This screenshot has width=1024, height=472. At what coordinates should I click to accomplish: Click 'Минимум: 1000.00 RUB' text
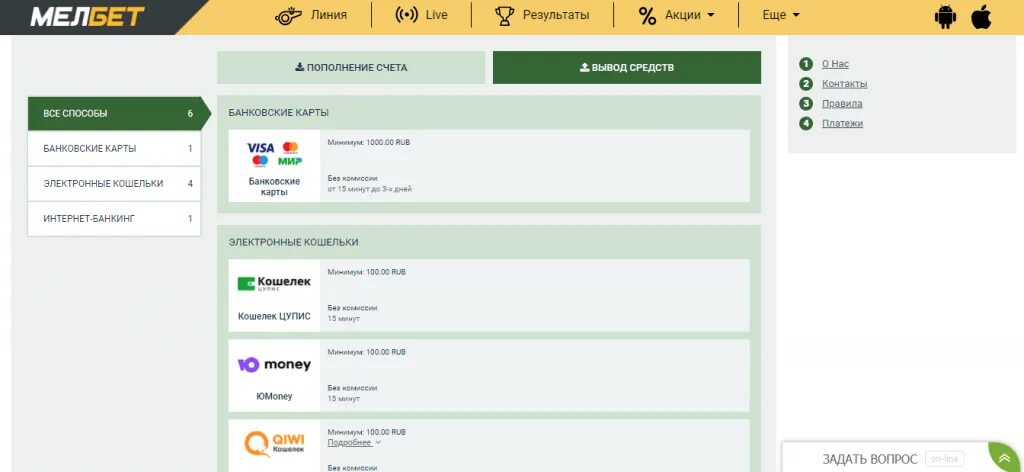pyautogui.click(x=368, y=142)
